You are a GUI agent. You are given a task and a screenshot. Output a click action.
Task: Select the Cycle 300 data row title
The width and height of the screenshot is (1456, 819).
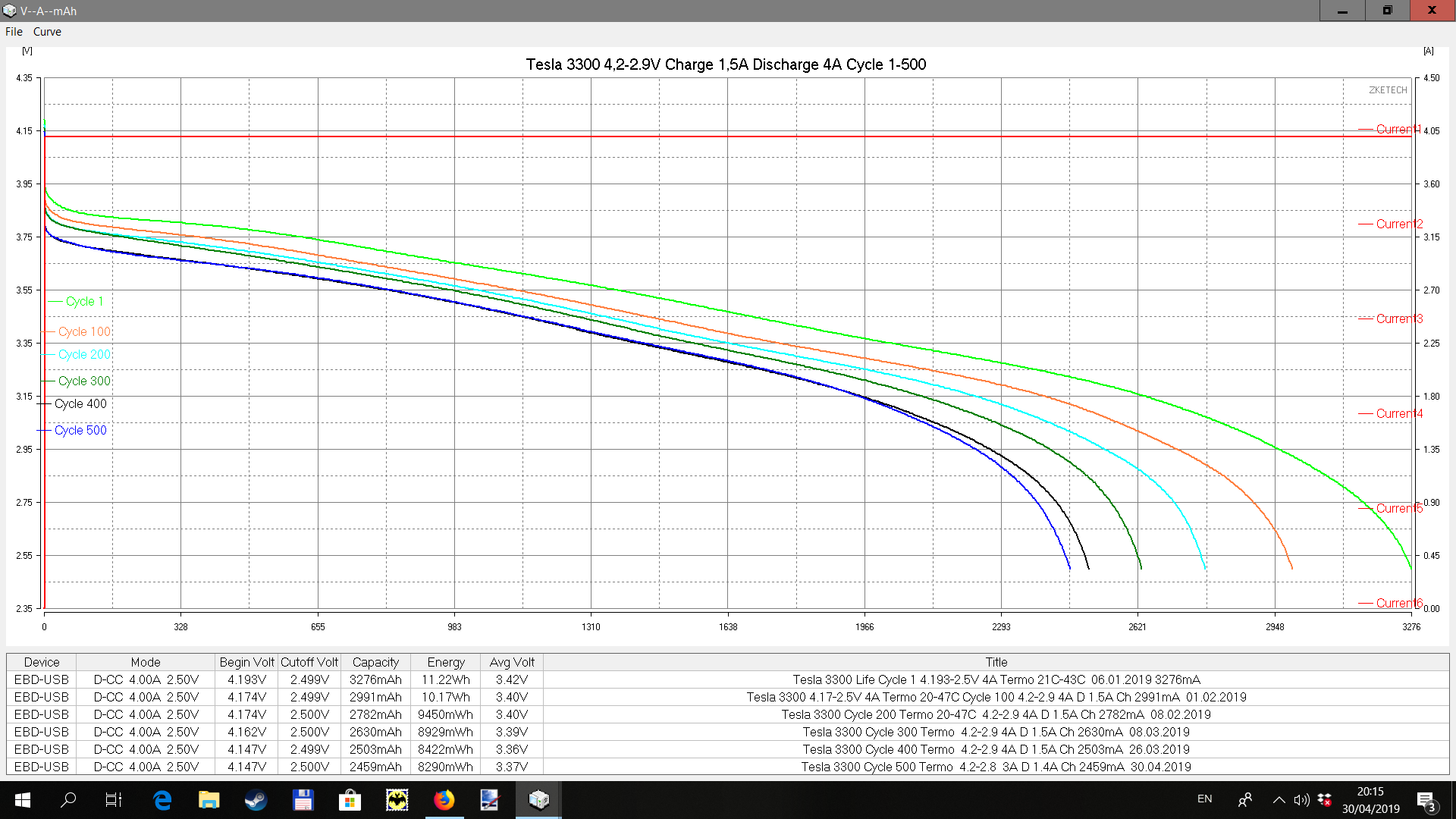click(996, 732)
